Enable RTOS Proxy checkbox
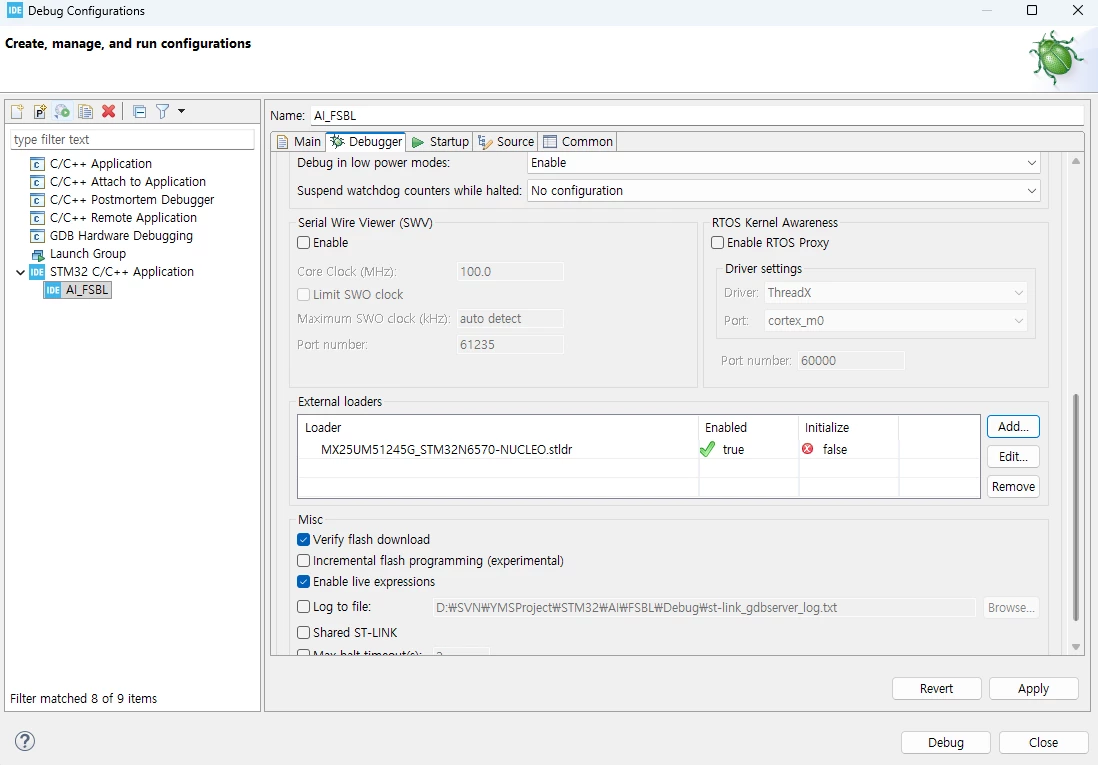1098x765 pixels. [717, 242]
